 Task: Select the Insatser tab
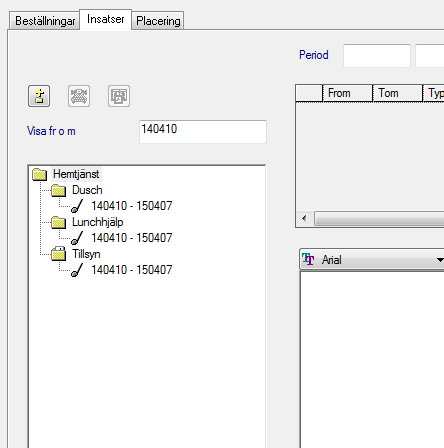pyautogui.click(x=106, y=19)
